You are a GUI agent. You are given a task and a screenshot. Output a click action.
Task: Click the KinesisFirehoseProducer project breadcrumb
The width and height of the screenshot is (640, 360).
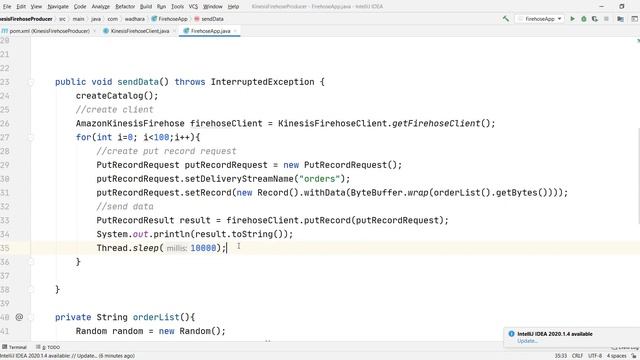26,19
